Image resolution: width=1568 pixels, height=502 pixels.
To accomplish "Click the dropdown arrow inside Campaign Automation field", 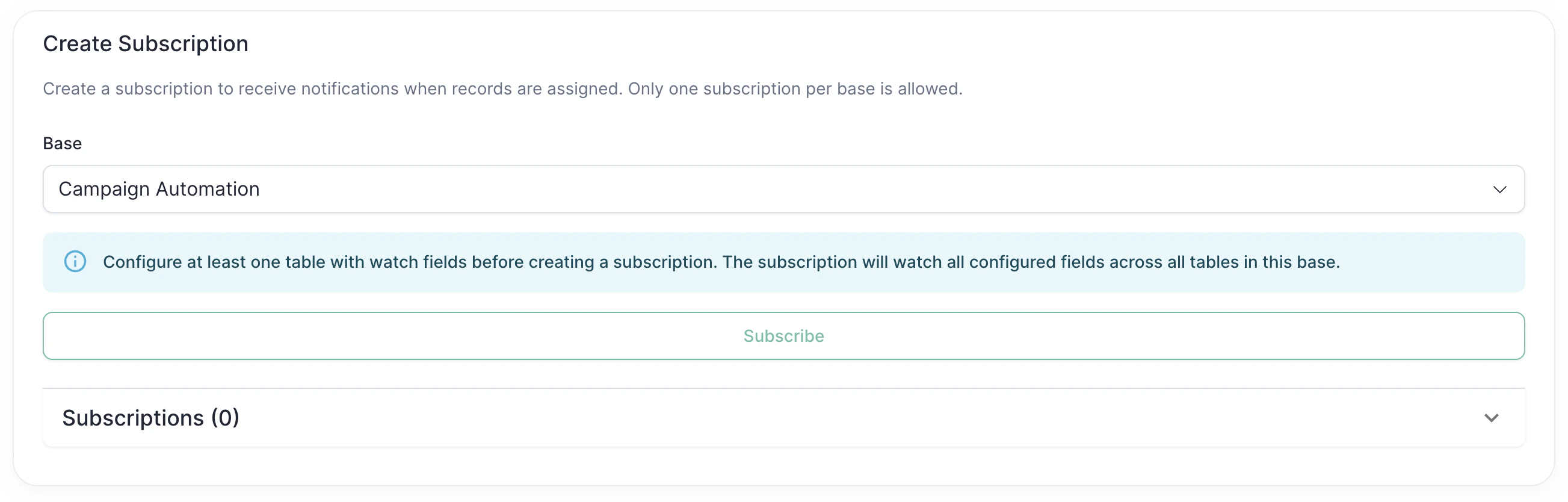I will [x=1500, y=189].
